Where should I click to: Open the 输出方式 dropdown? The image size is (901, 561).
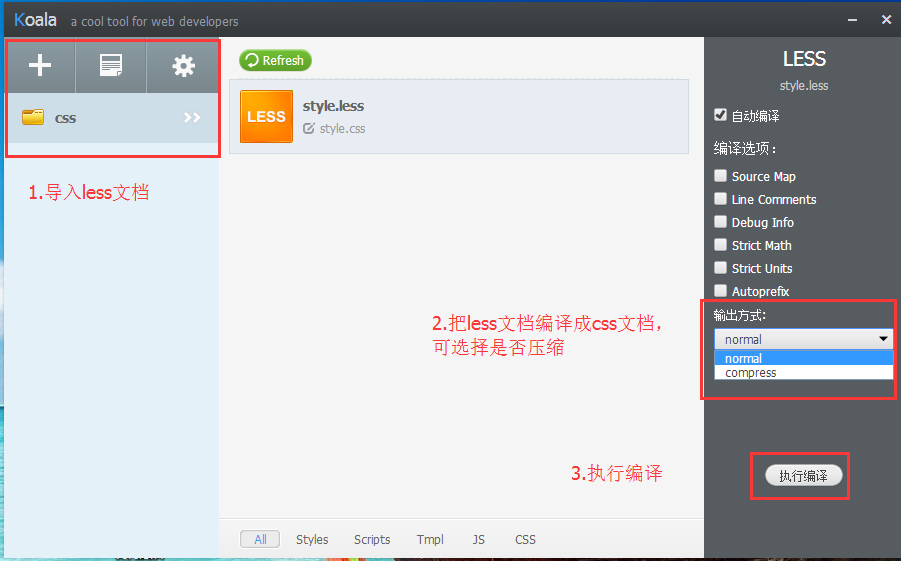(803, 339)
